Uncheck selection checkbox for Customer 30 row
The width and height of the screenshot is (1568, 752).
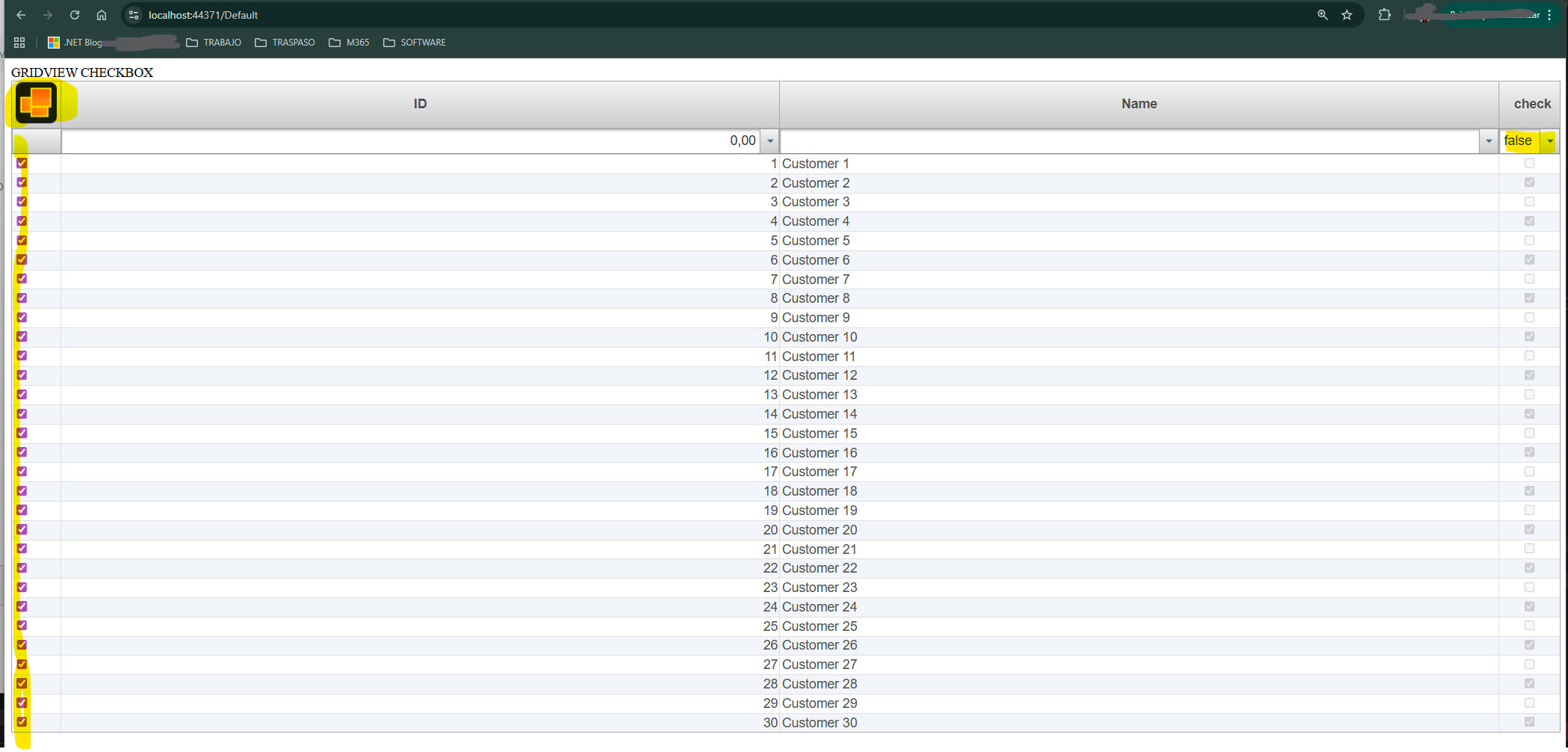coord(22,722)
